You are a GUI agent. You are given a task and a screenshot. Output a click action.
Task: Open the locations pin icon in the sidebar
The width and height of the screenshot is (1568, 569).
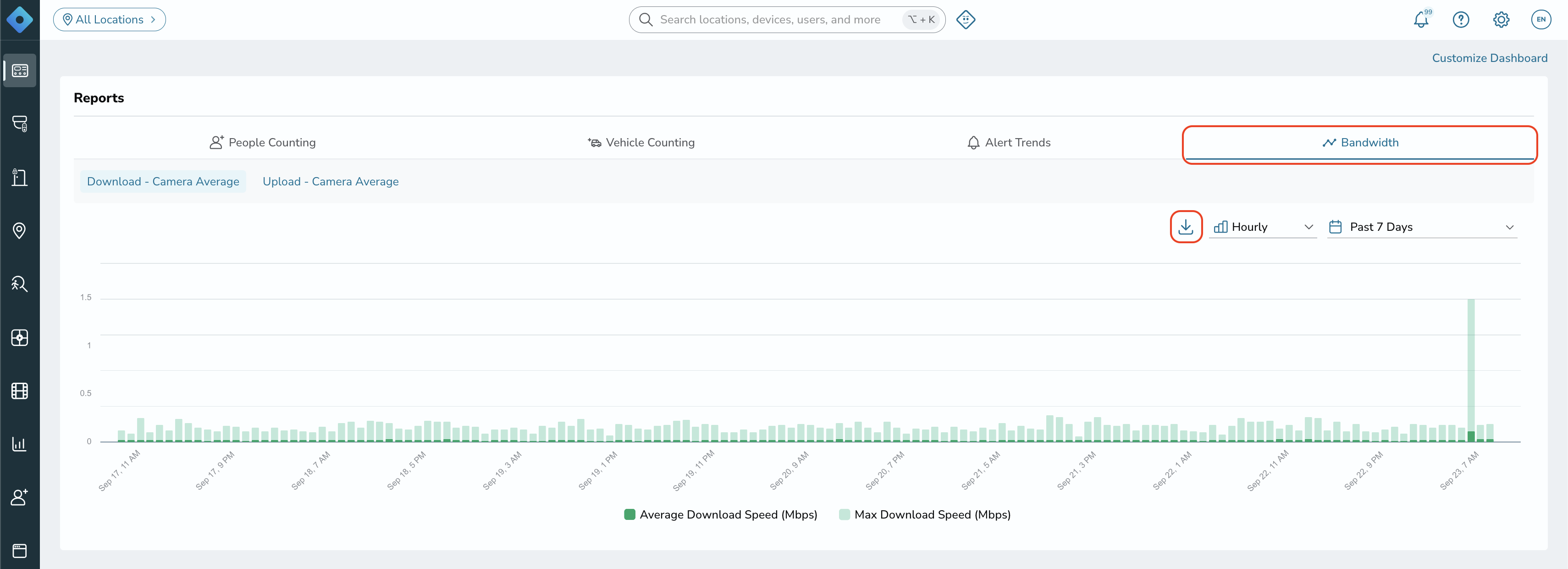(x=19, y=230)
